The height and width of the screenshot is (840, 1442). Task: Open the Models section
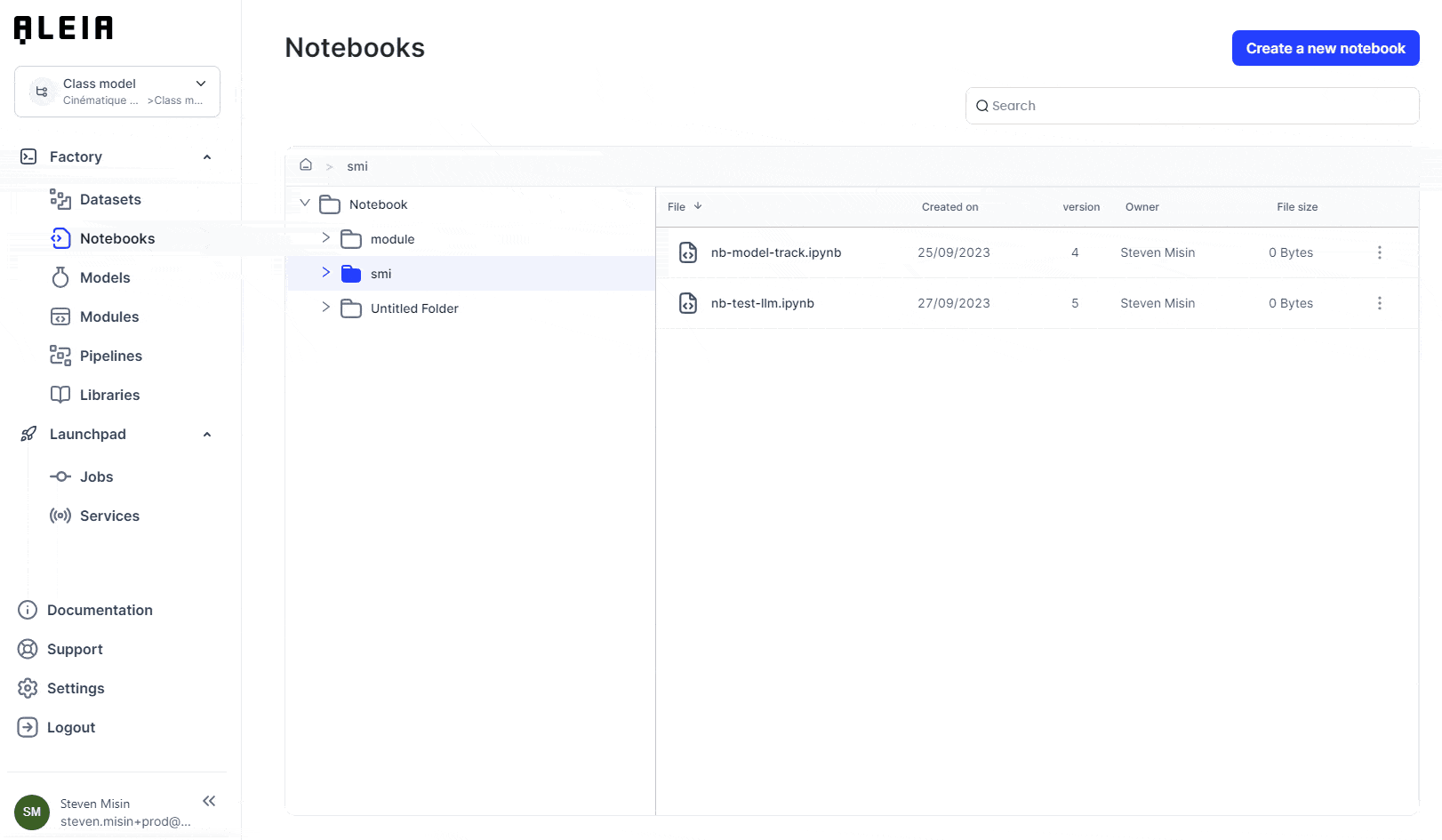coord(60,277)
